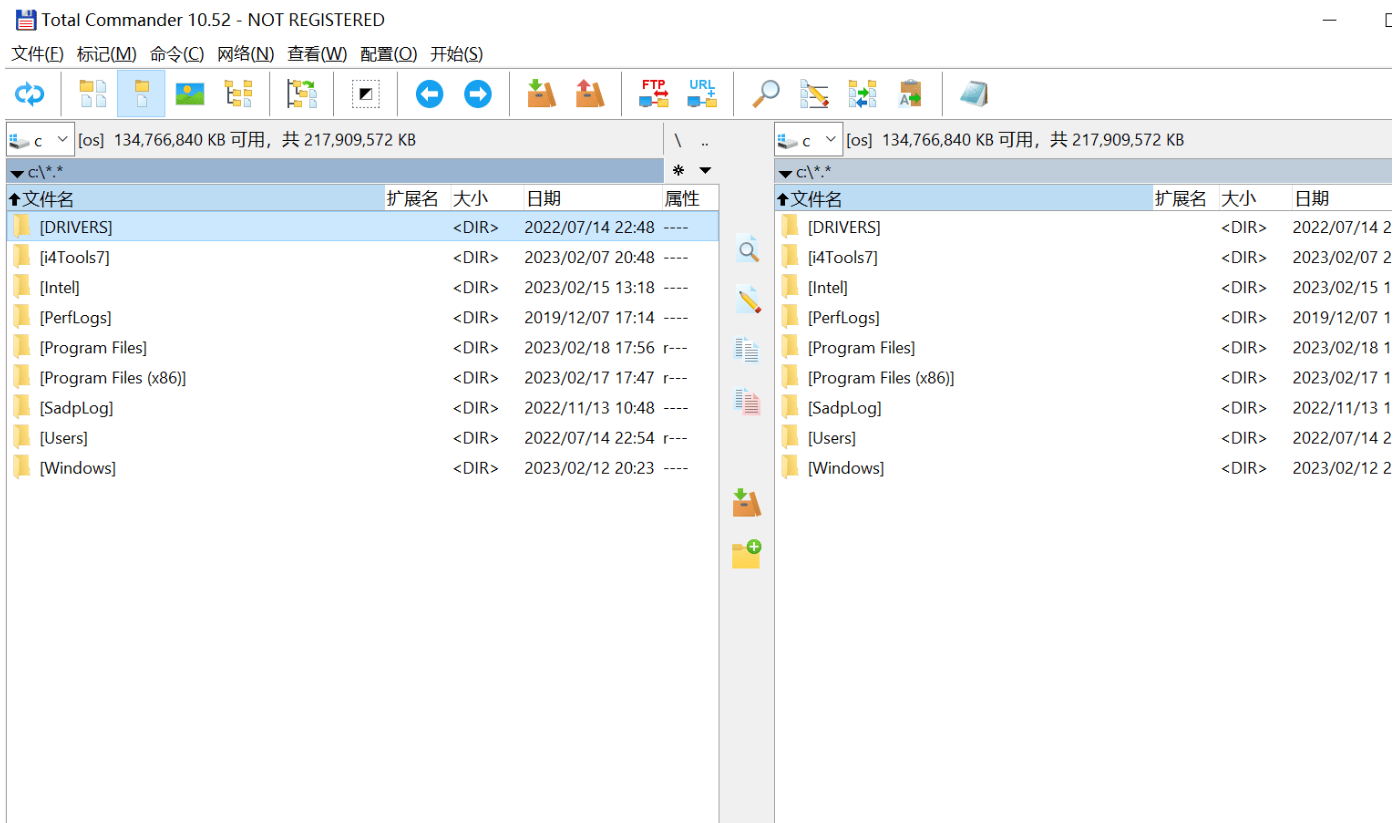Click copy names to clipboard icon
The height and width of the screenshot is (823, 1396).
click(910, 94)
